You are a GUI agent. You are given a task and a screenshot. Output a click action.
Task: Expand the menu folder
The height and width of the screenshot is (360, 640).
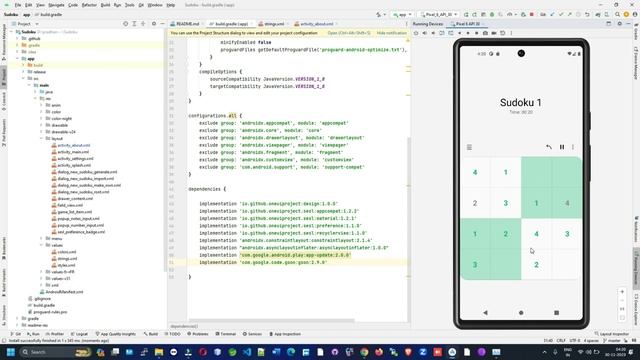(x=42, y=238)
